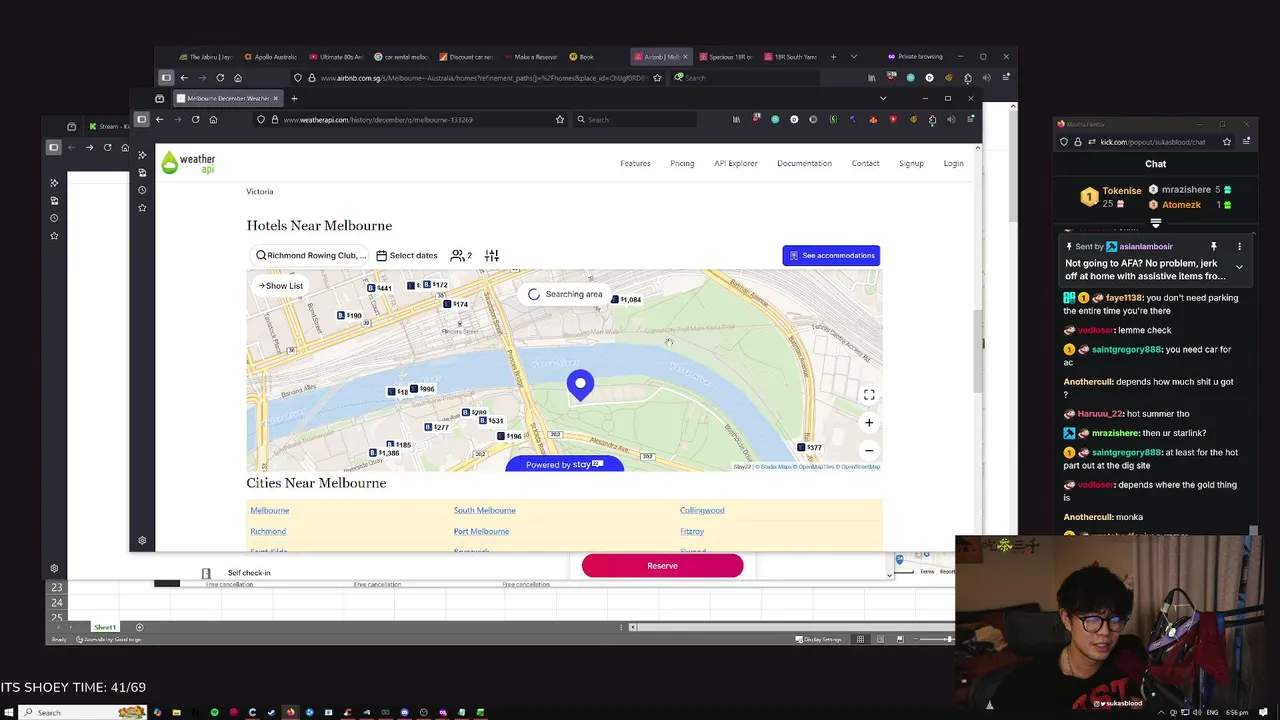Click the Richmond Rowing Club search field
The height and width of the screenshot is (720, 1280).
coord(311,255)
